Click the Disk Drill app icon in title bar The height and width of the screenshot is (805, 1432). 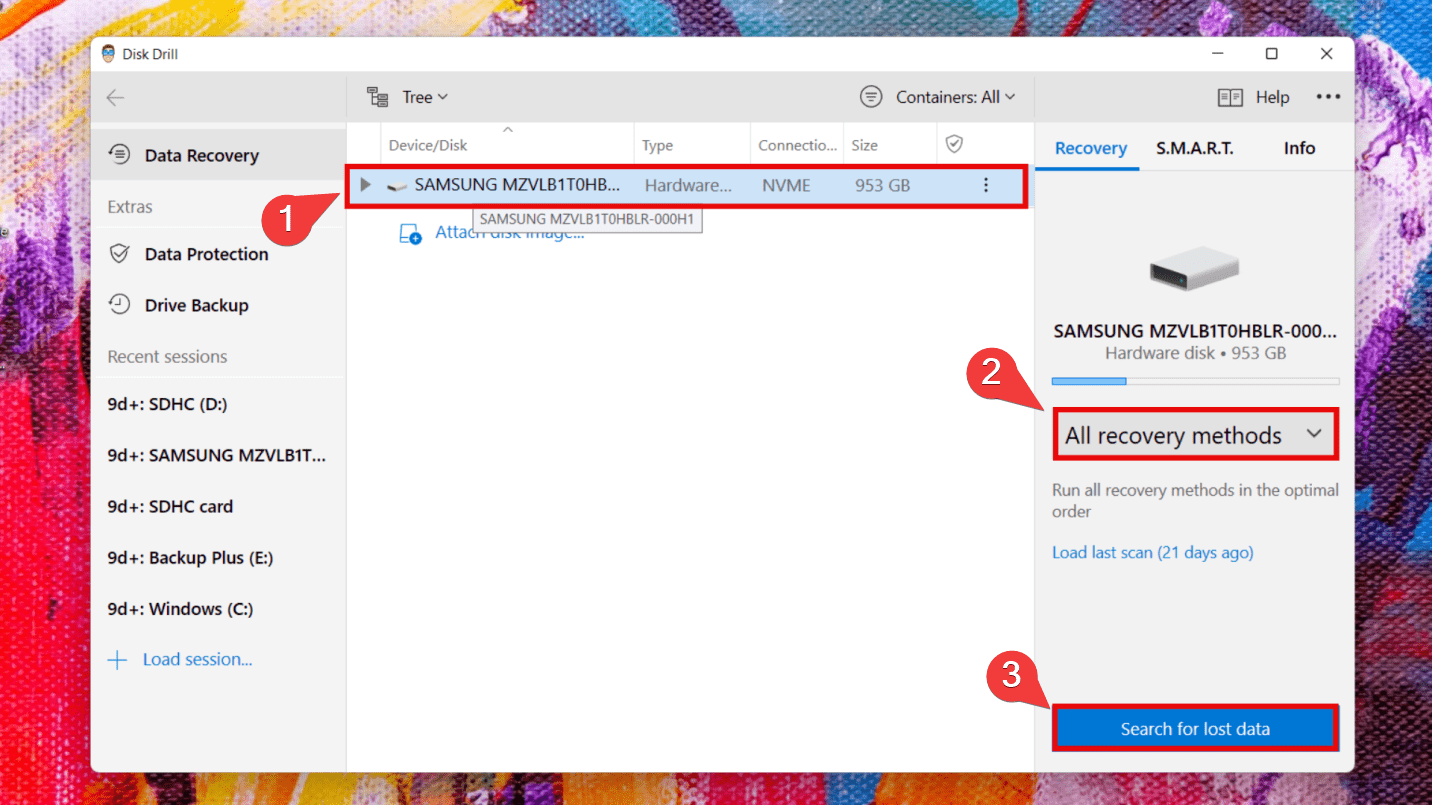(108, 54)
